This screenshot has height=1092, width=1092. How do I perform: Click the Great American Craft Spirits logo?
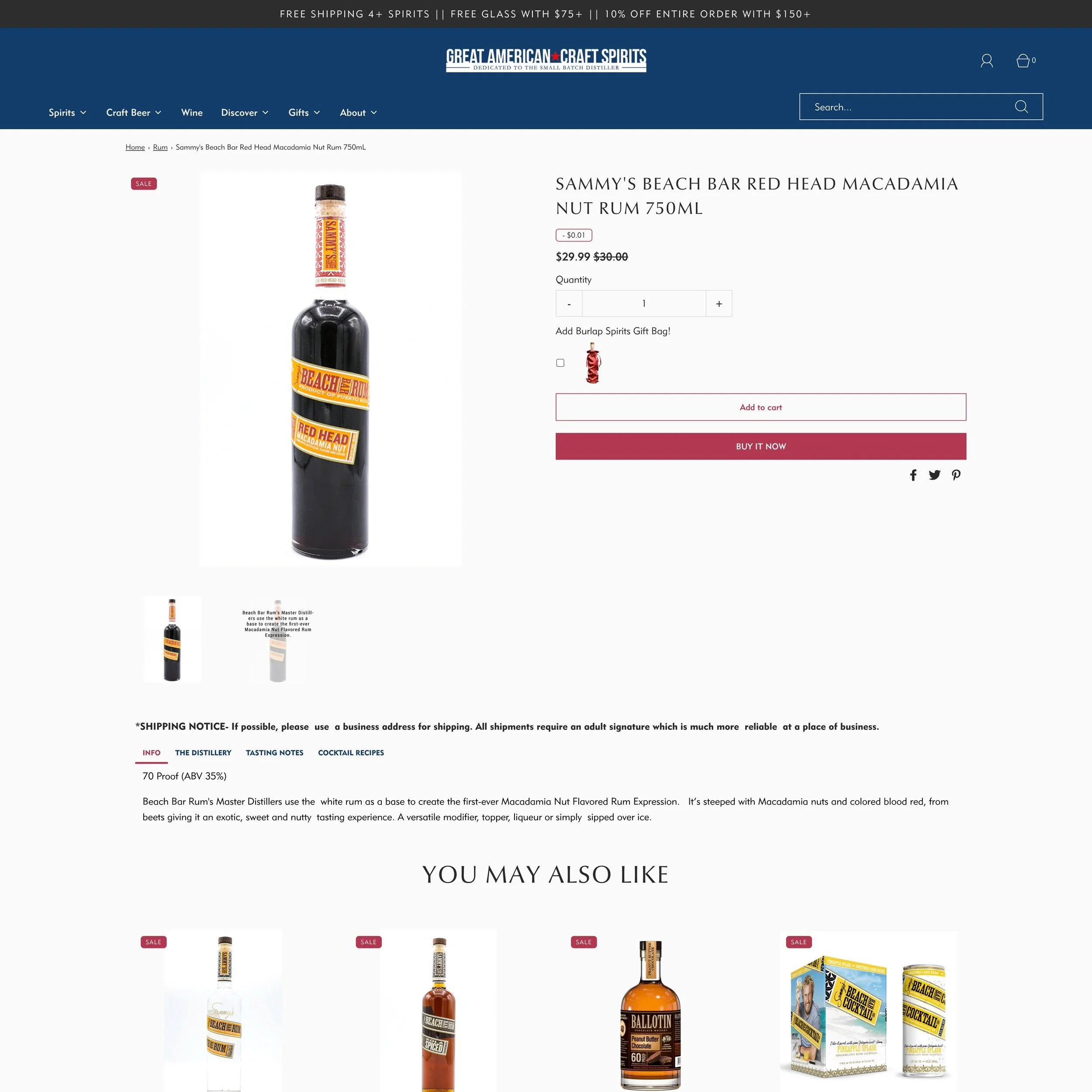[546, 60]
